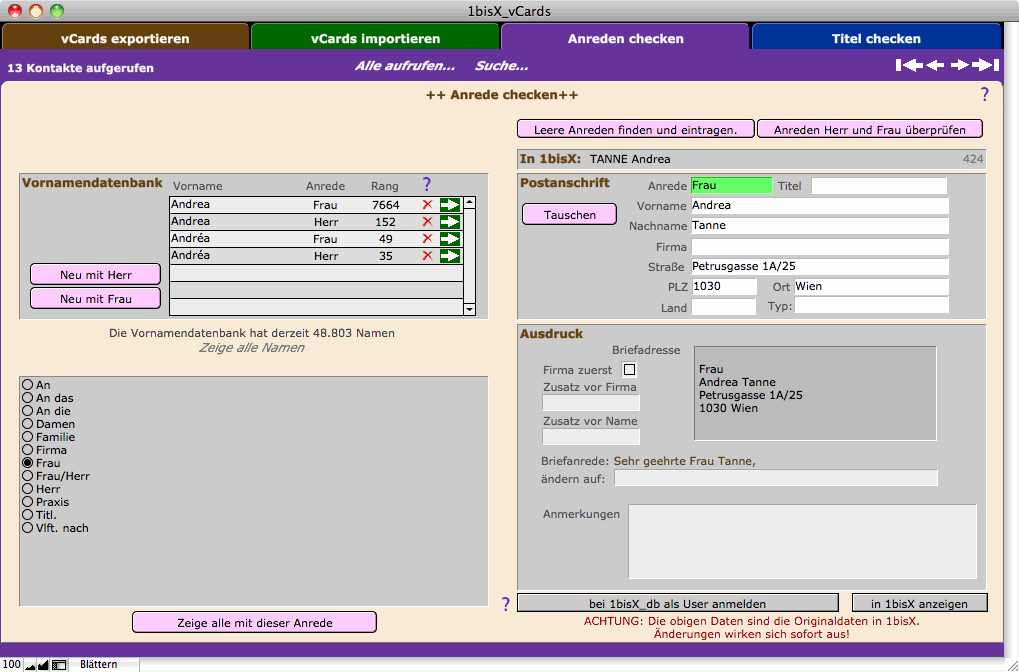Apply the Andrea Herr rank 152 entry with green arrow

tap(449, 222)
